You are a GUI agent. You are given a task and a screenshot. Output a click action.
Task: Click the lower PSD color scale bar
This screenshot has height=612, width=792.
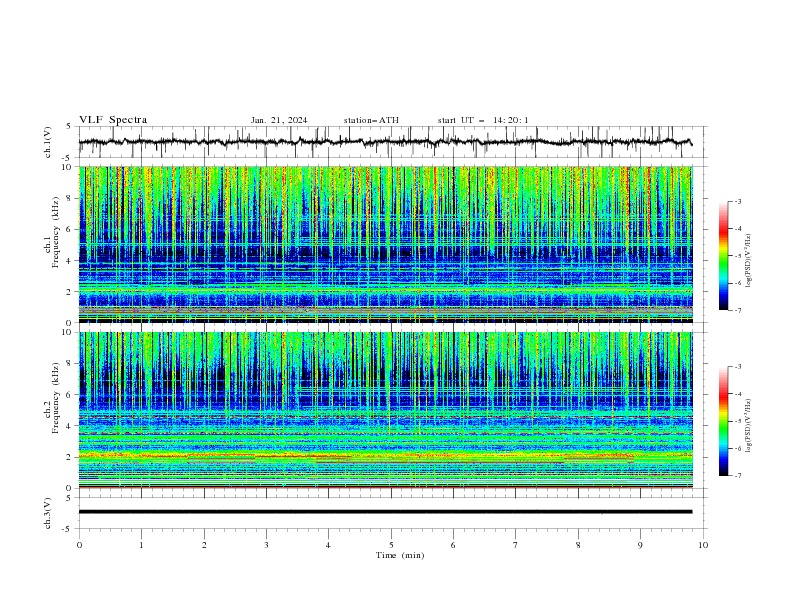coord(724,421)
